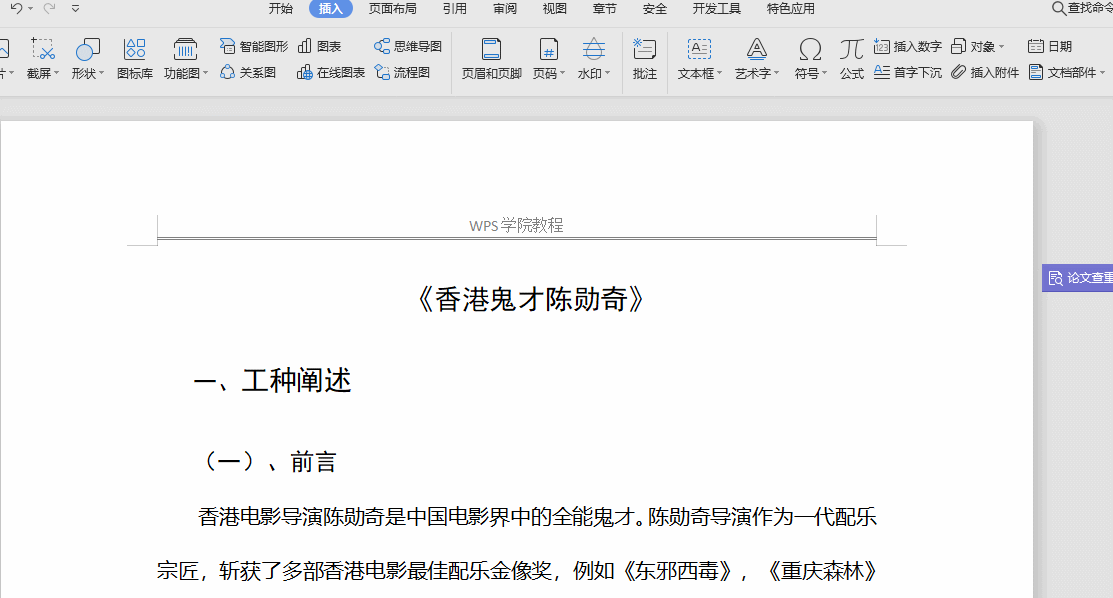Insert a 公式 formula
Screen dimensions: 1113x598
click(851, 58)
